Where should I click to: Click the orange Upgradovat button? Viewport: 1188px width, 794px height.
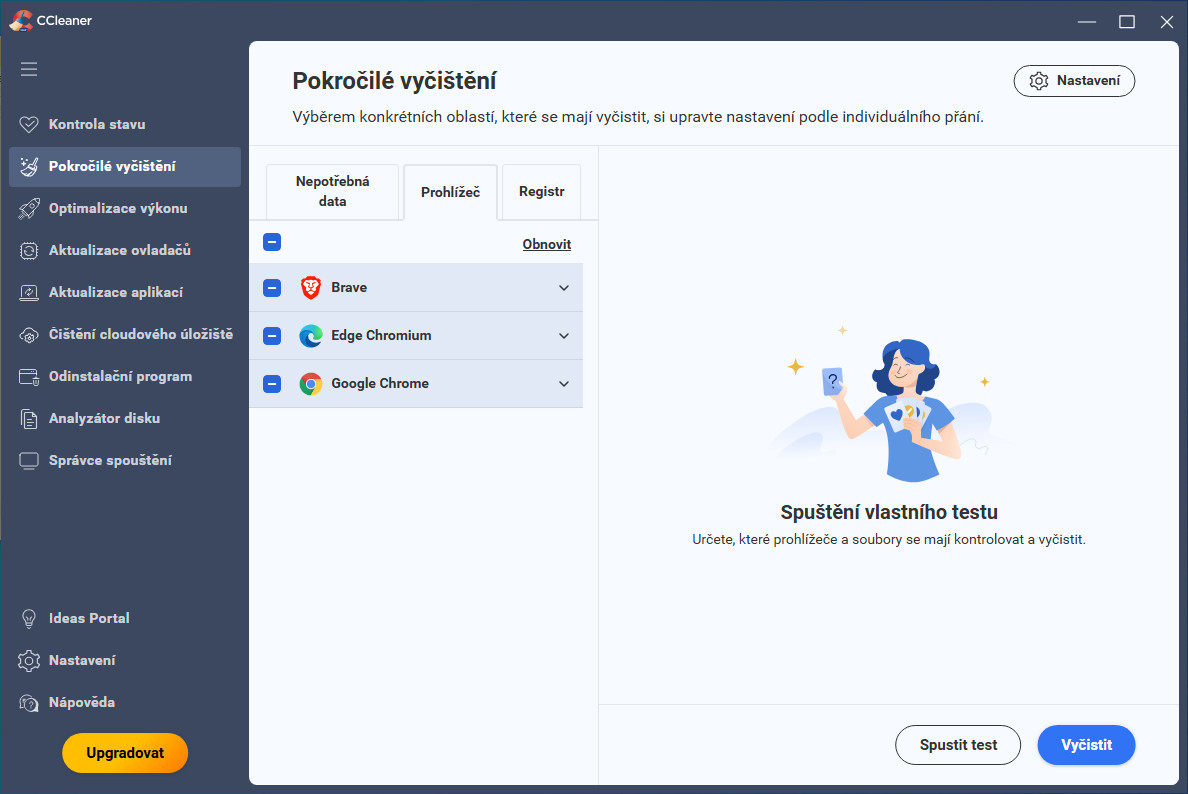(x=125, y=753)
